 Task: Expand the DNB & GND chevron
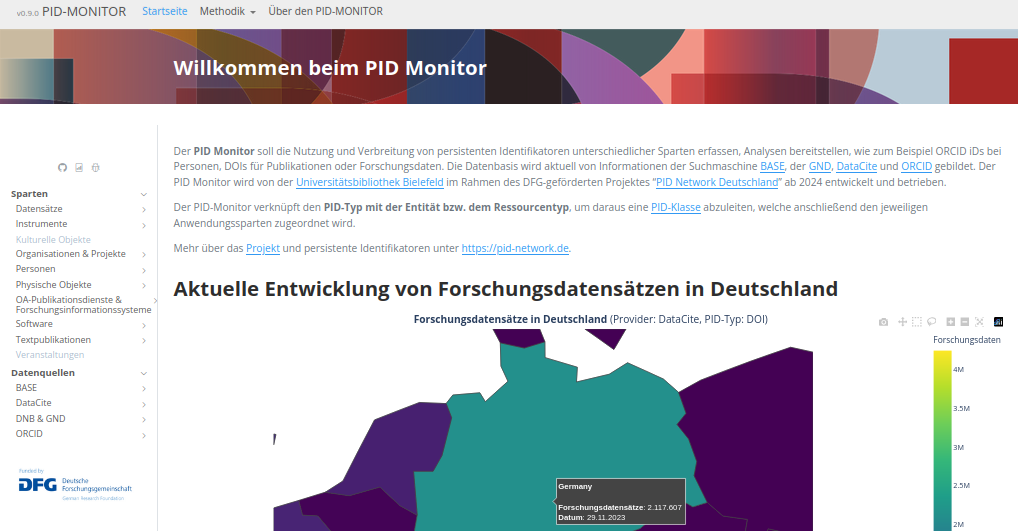144,420
